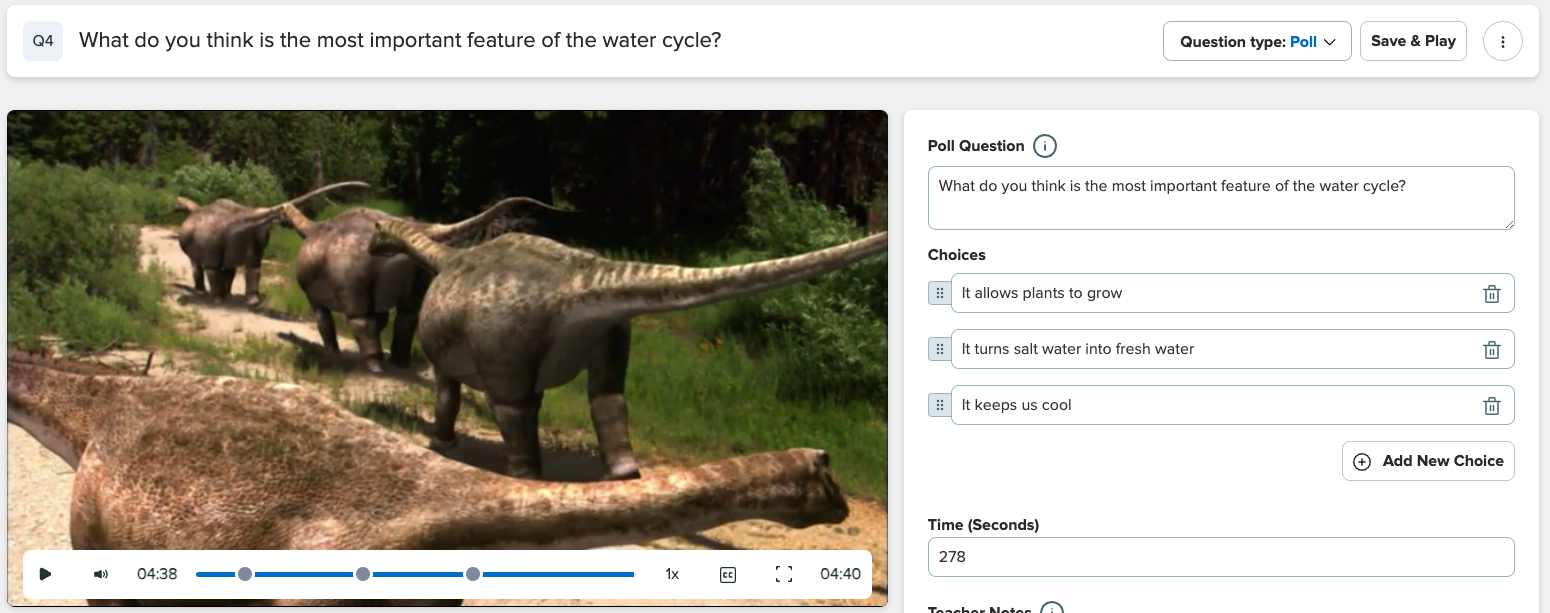Click the current time 04:38 label
Screen dimensions: 1550x613
click(157, 574)
